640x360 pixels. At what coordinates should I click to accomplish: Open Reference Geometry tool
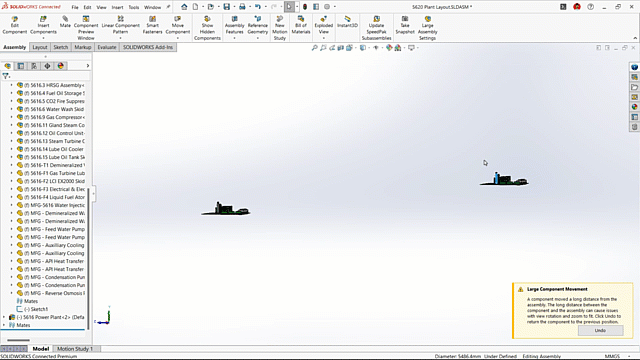click(258, 25)
